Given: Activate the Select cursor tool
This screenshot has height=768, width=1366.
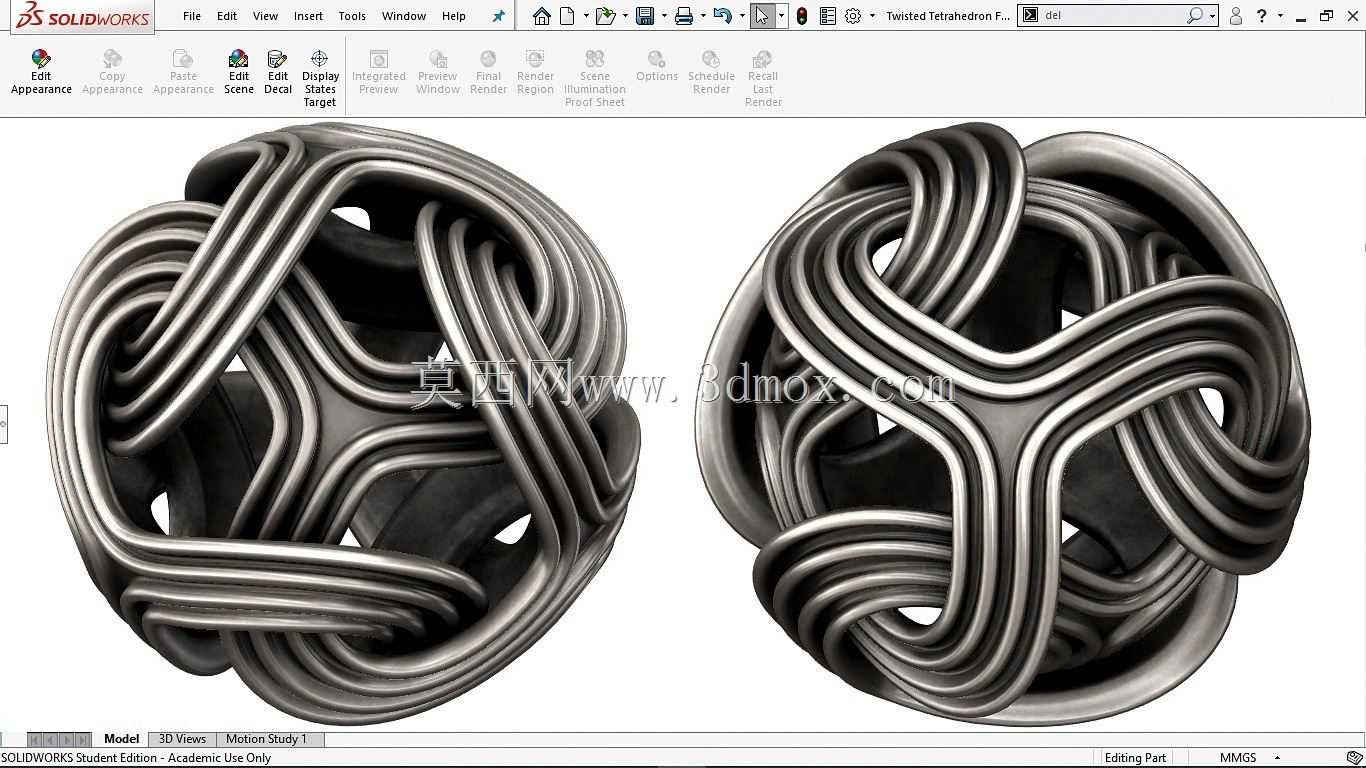Looking at the screenshot, I should click(x=762, y=16).
